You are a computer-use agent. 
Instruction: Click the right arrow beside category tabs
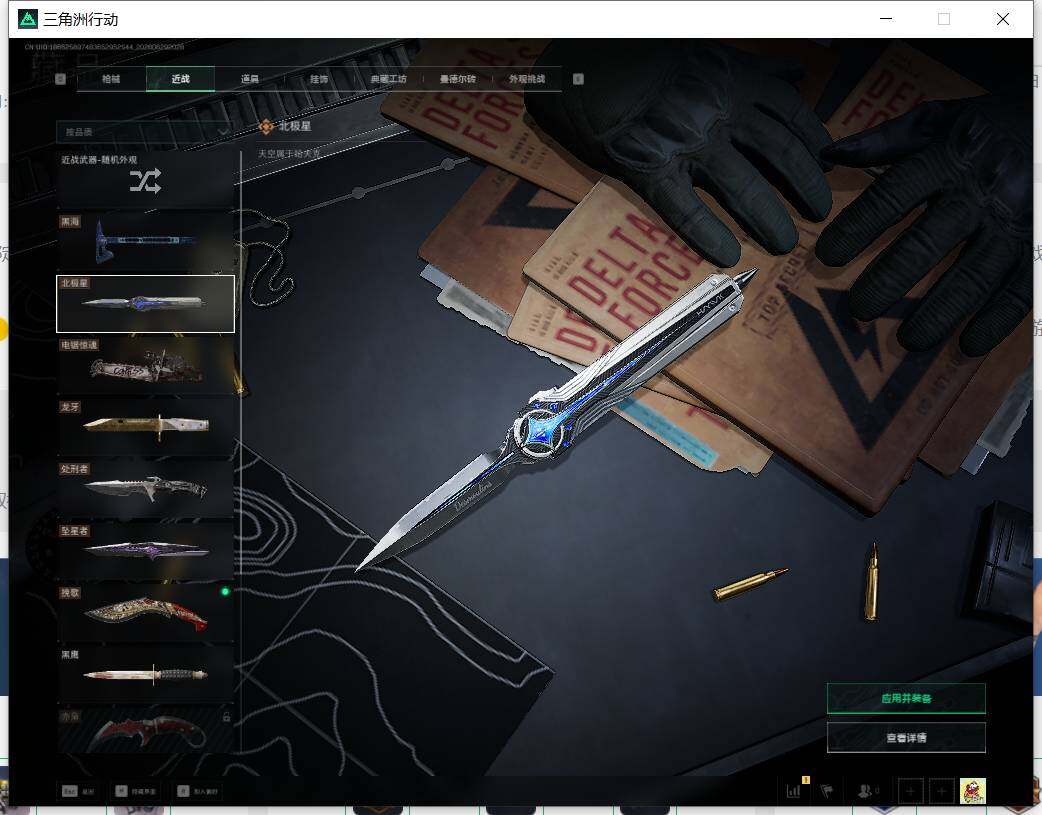(578, 79)
